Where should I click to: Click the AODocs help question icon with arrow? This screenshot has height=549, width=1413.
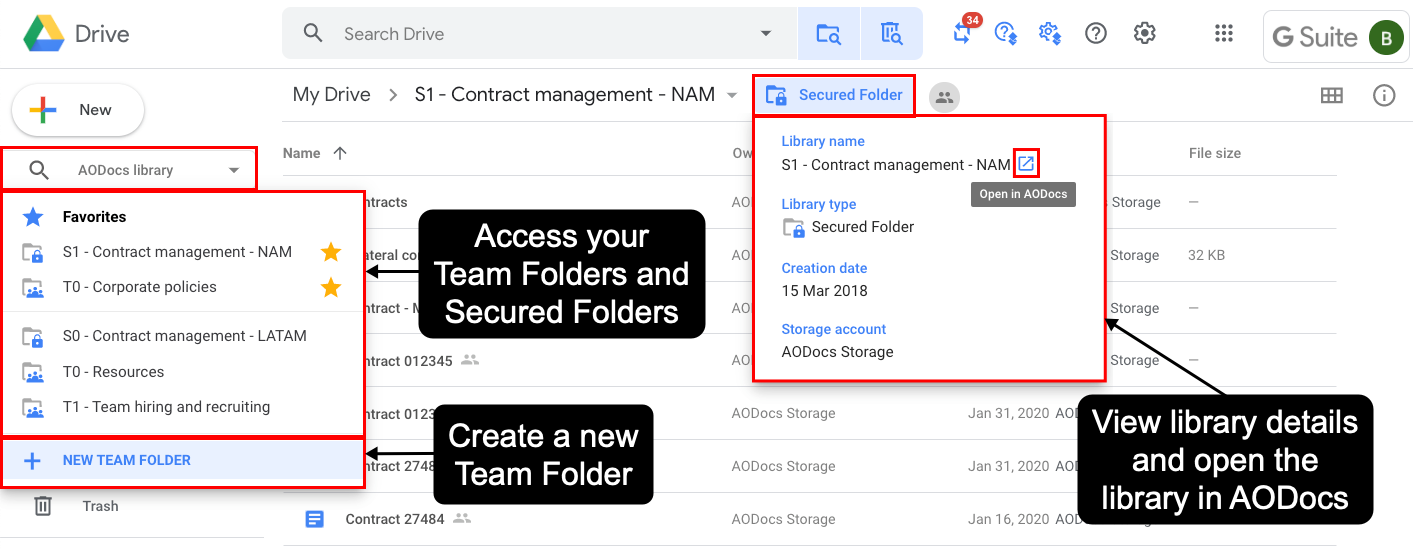tap(1006, 33)
